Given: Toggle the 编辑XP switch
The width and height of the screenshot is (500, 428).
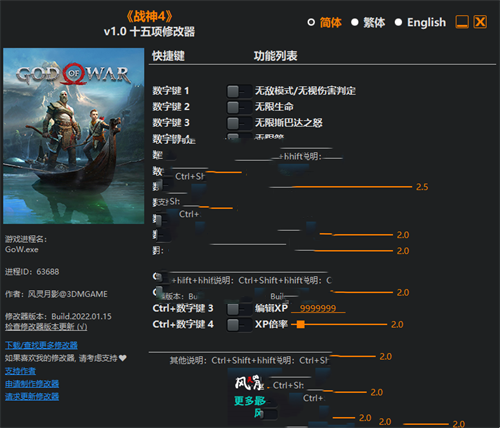Looking at the screenshot, I should coord(239,309).
